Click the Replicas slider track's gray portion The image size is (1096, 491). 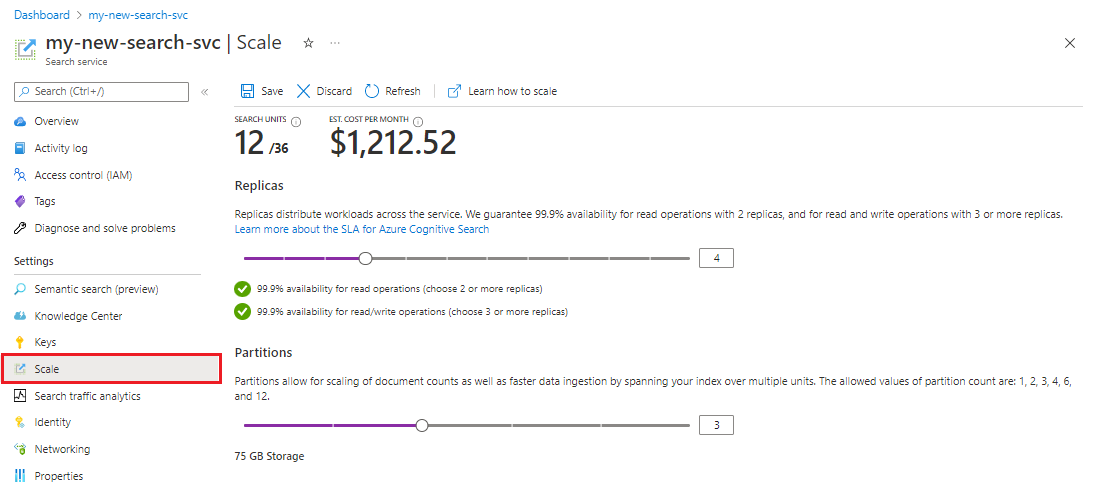(531, 258)
